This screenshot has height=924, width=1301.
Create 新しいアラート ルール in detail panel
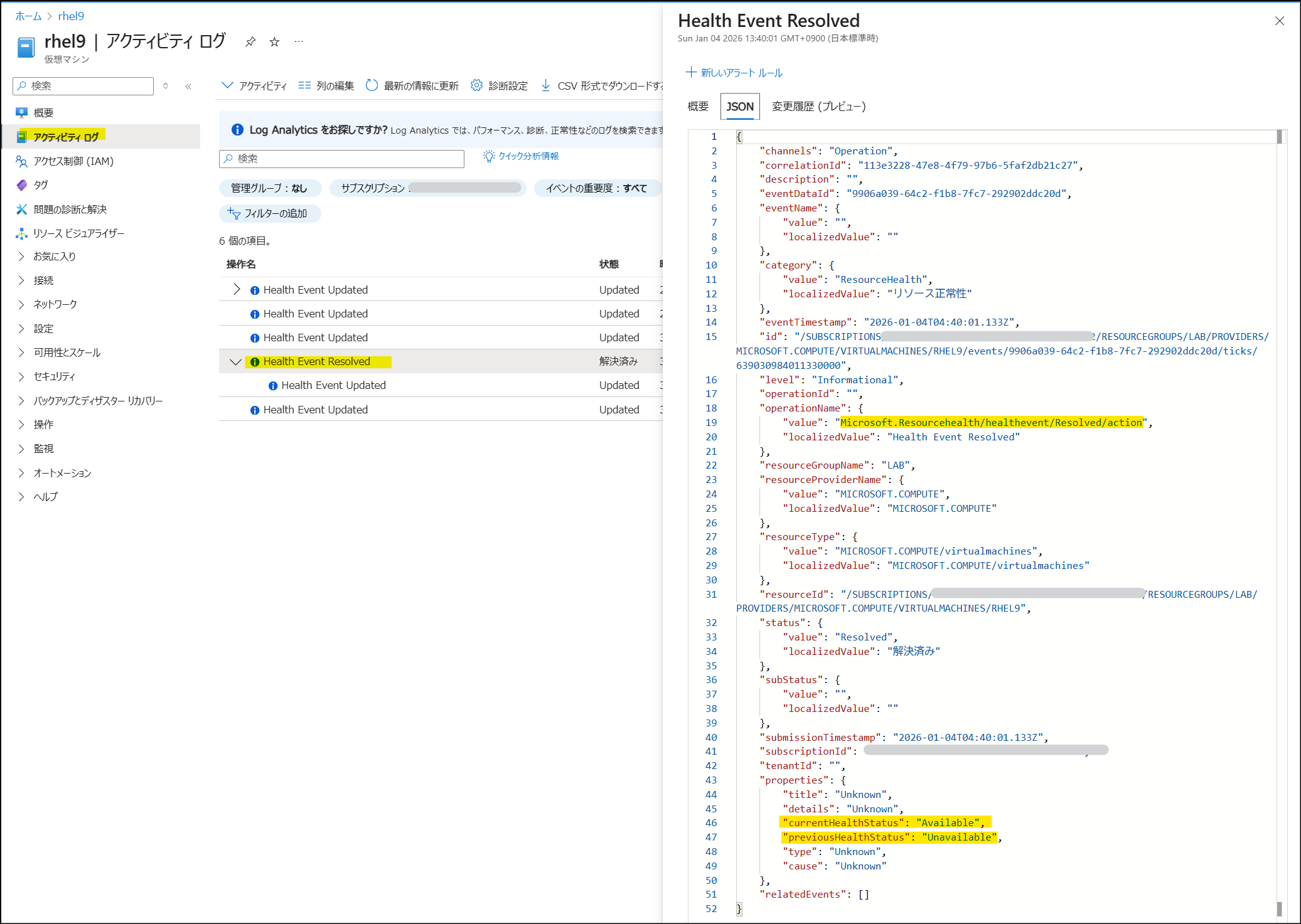(x=734, y=73)
